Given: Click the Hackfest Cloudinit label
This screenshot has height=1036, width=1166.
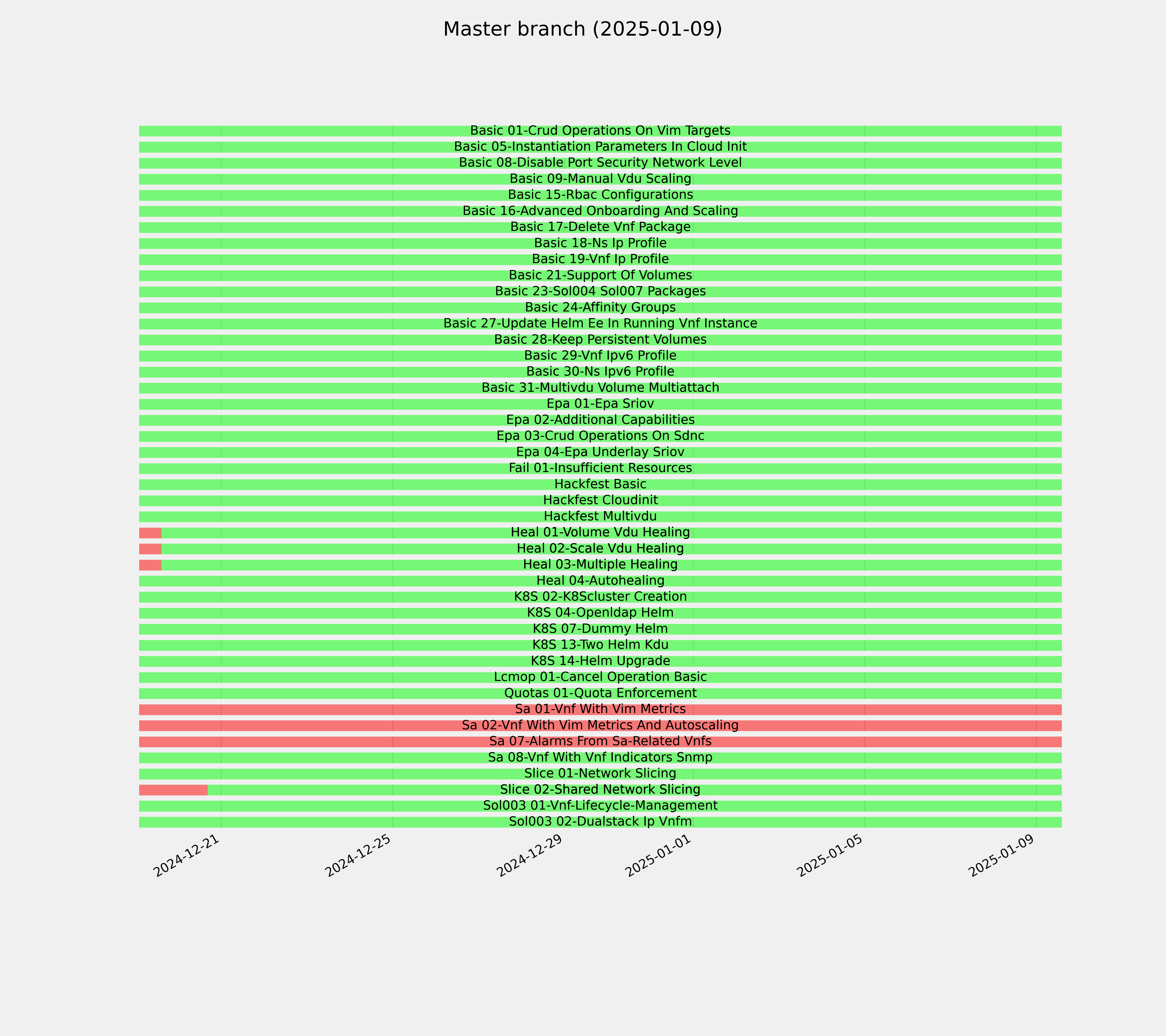Looking at the screenshot, I should (x=600, y=501).
